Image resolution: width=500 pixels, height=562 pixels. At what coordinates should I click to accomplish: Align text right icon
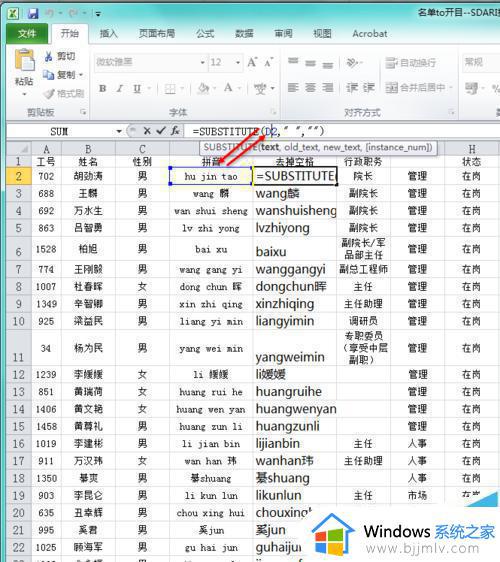click(328, 87)
